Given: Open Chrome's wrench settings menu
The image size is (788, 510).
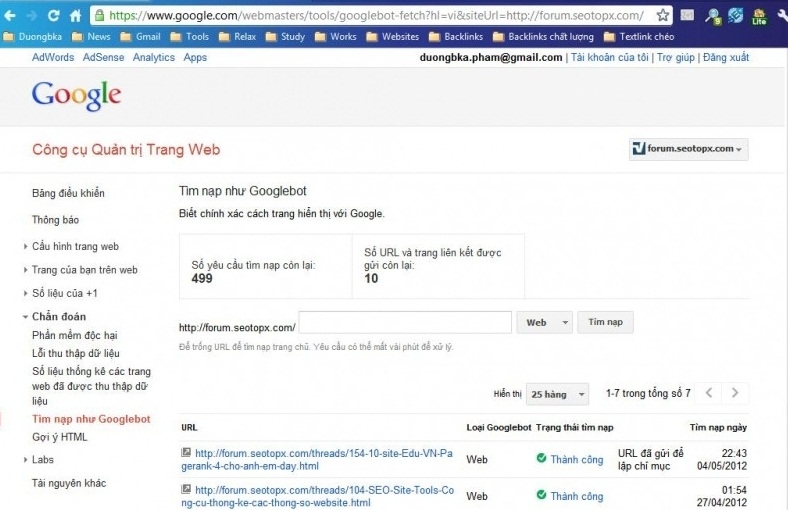Looking at the screenshot, I should point(781,15).
